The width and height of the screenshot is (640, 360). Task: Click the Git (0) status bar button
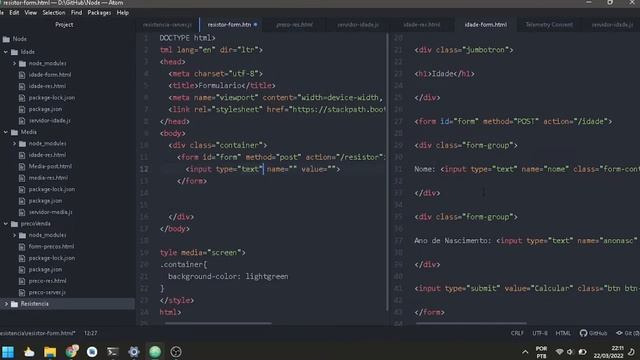(628, 333)
